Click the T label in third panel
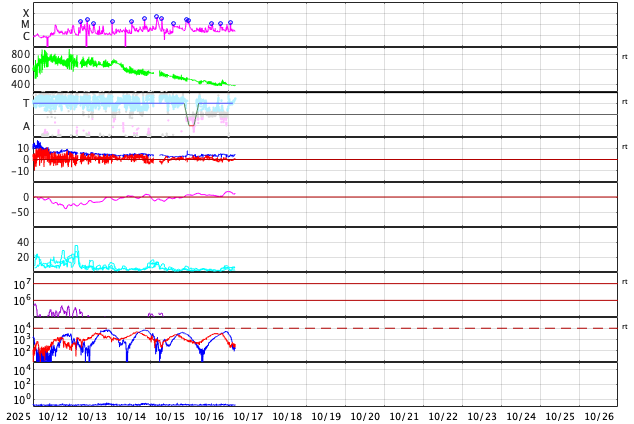This screenshot has width=634, height=424. 26,103
